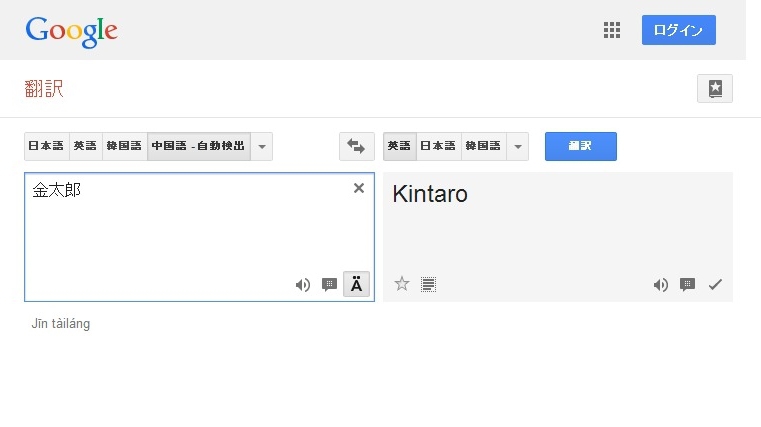
Task: Go to the Google logo homepage
Action: 72,30
